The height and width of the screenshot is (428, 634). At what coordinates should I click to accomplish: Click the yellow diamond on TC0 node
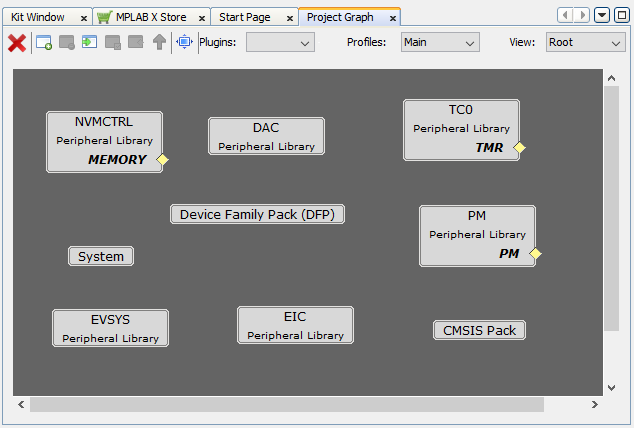coord(520,148)
